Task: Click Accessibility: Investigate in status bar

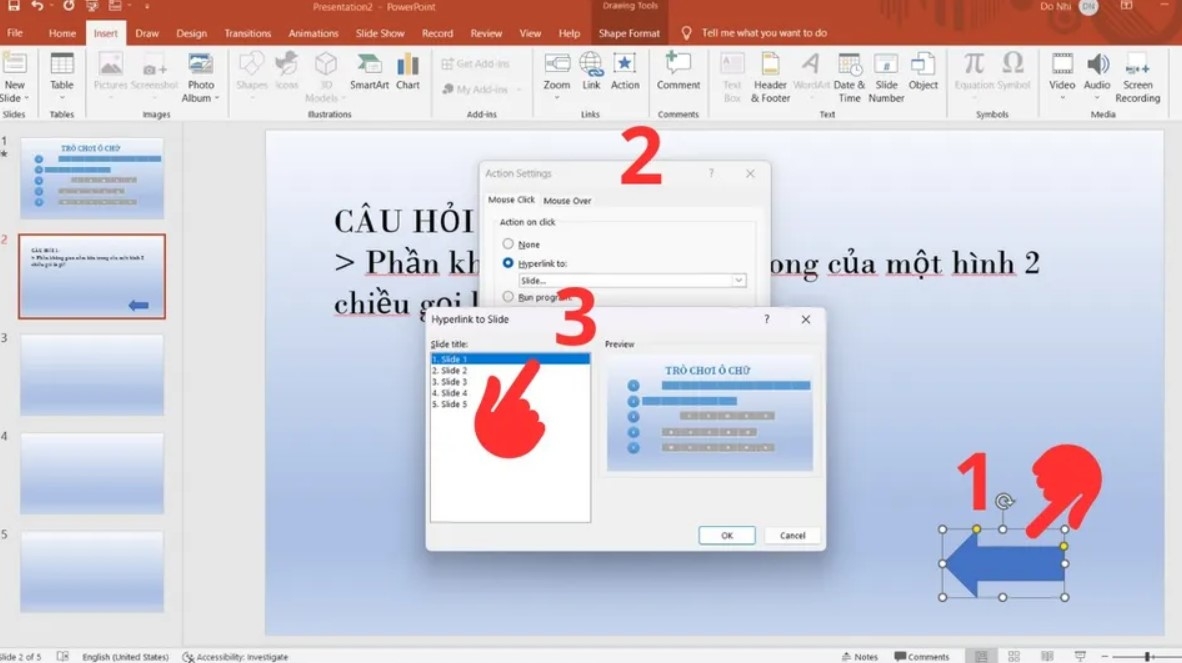Action: [235, 656]
